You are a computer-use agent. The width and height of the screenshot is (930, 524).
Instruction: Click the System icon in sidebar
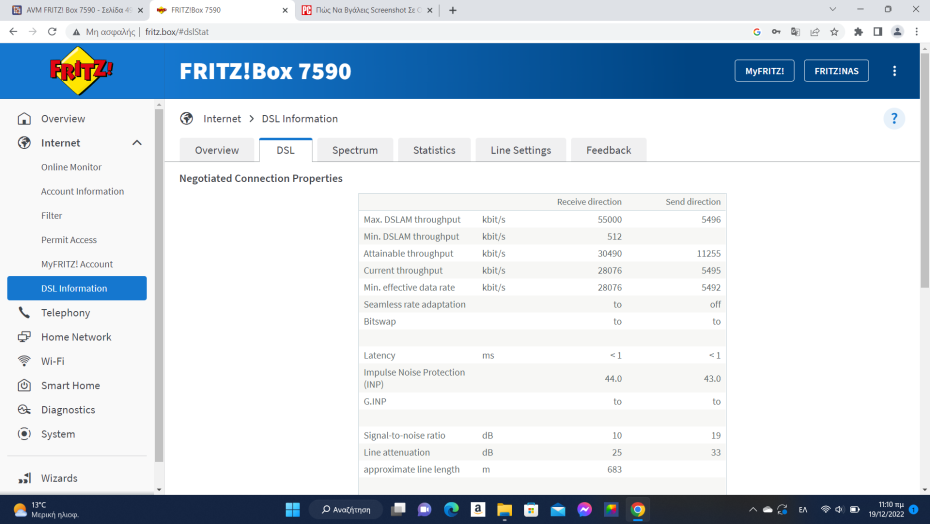(x=24, y=434)
